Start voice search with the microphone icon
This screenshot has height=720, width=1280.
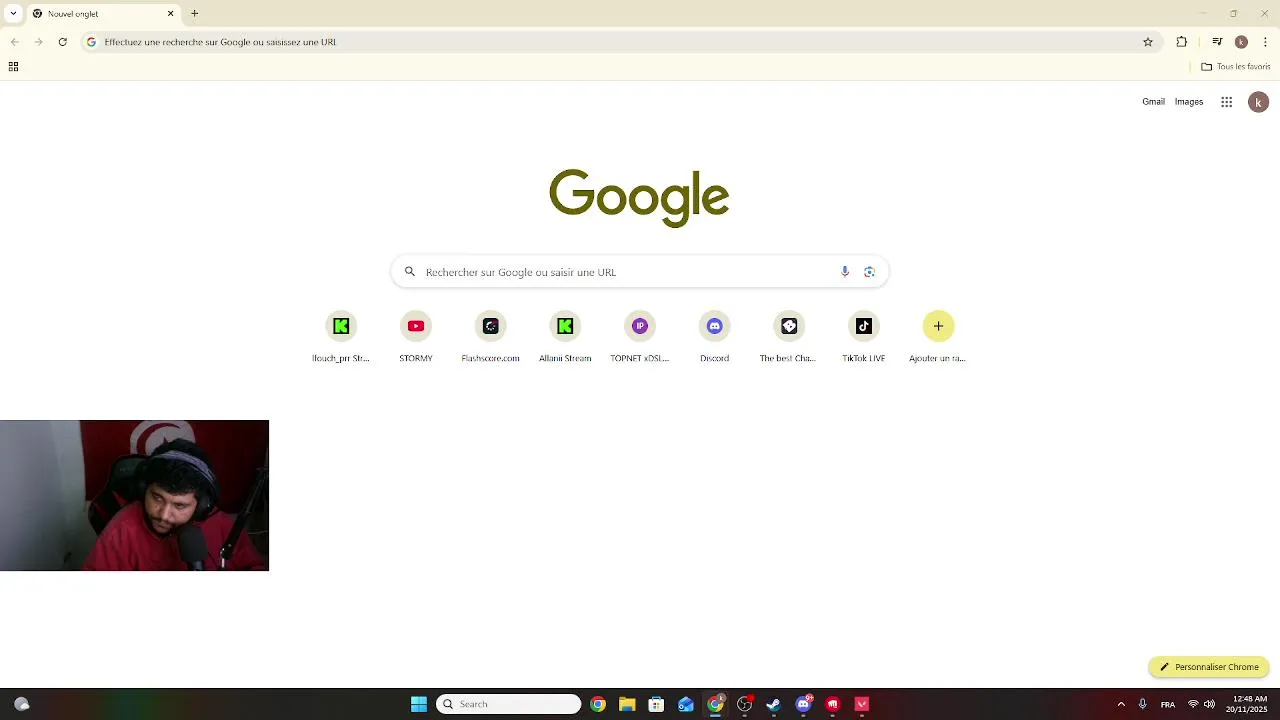coord(845,272)
